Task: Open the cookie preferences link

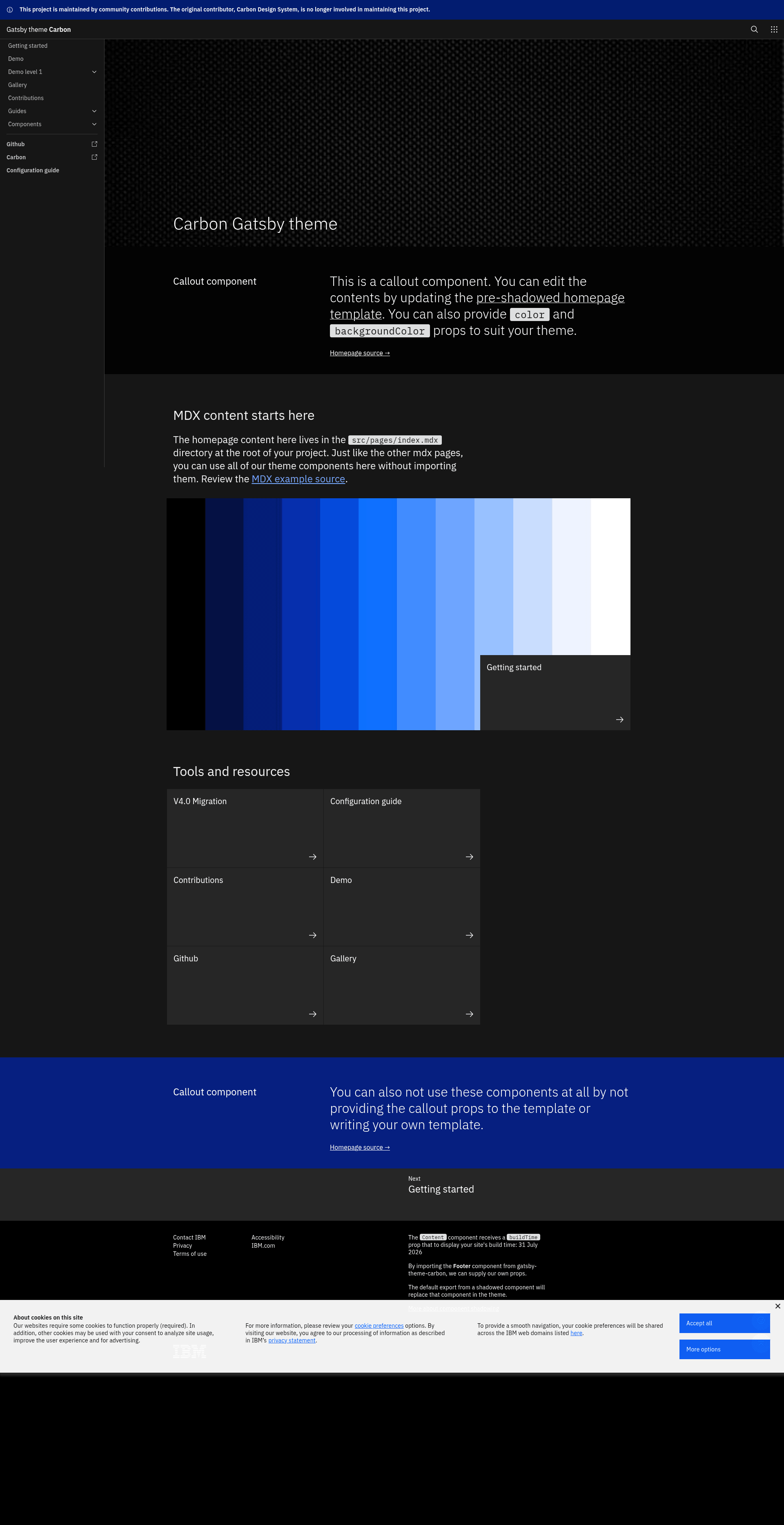Action: coord(379,1326)
